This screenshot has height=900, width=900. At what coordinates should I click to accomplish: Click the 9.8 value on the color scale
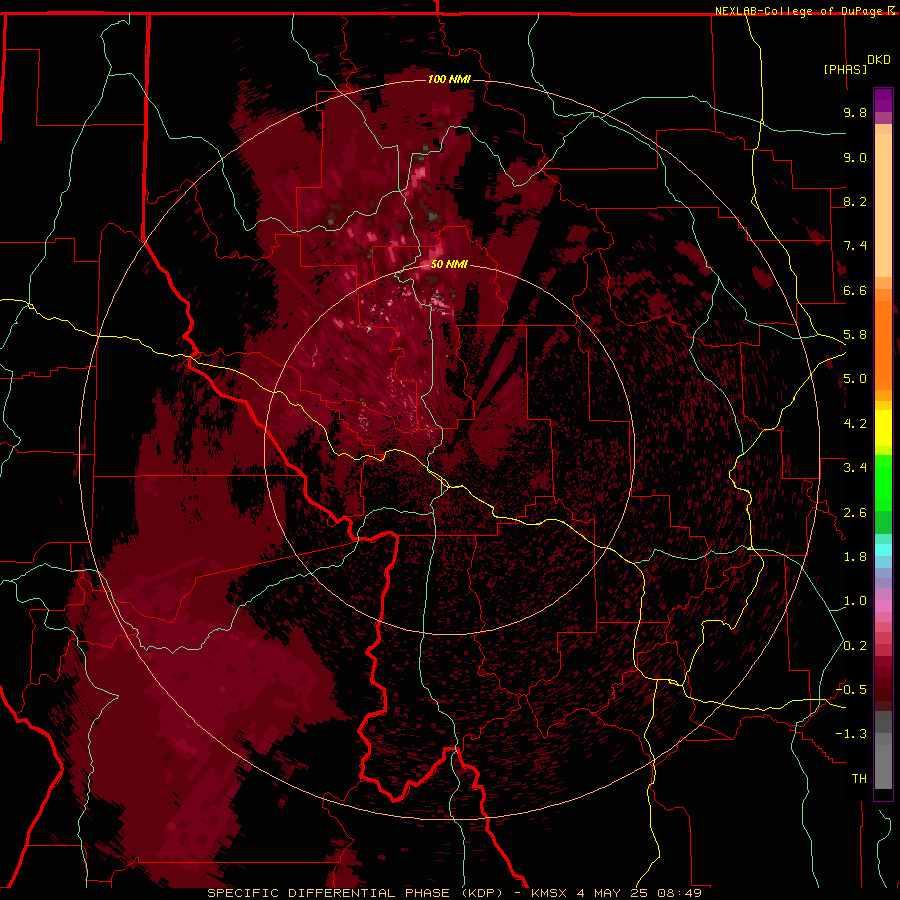point(855,112)
